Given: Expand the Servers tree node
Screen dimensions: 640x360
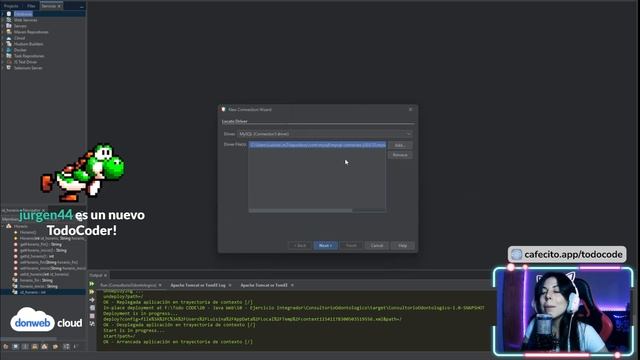Looking at the screenshot, I should pos(3,26).
